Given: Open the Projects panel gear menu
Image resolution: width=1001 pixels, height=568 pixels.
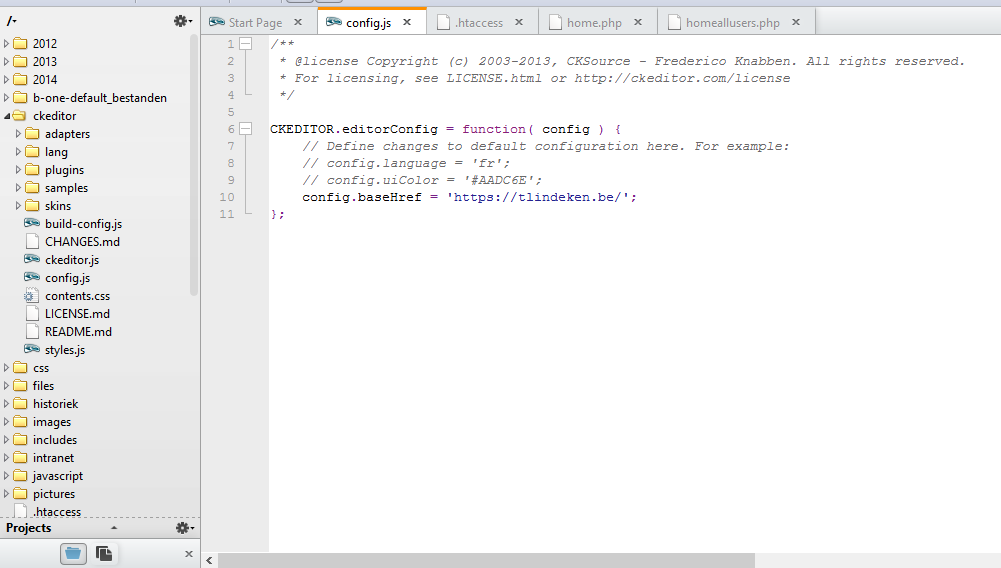Looking at the screenshot, I should pyautogui.click(x=183, y=528).
